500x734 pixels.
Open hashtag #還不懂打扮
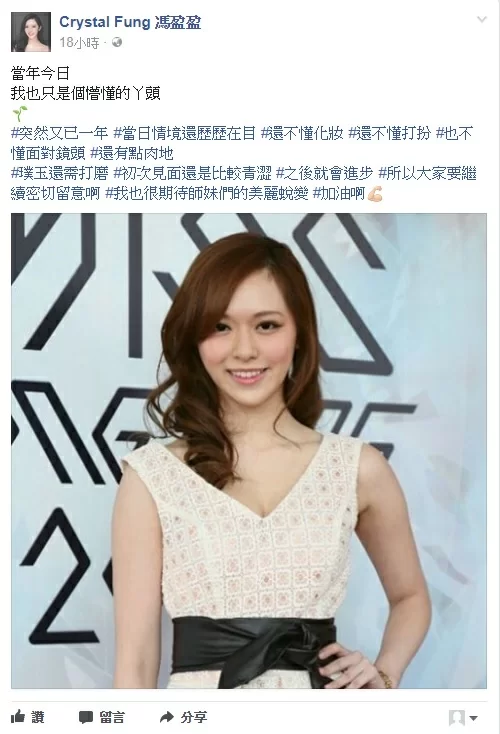(x=390, y=133)
